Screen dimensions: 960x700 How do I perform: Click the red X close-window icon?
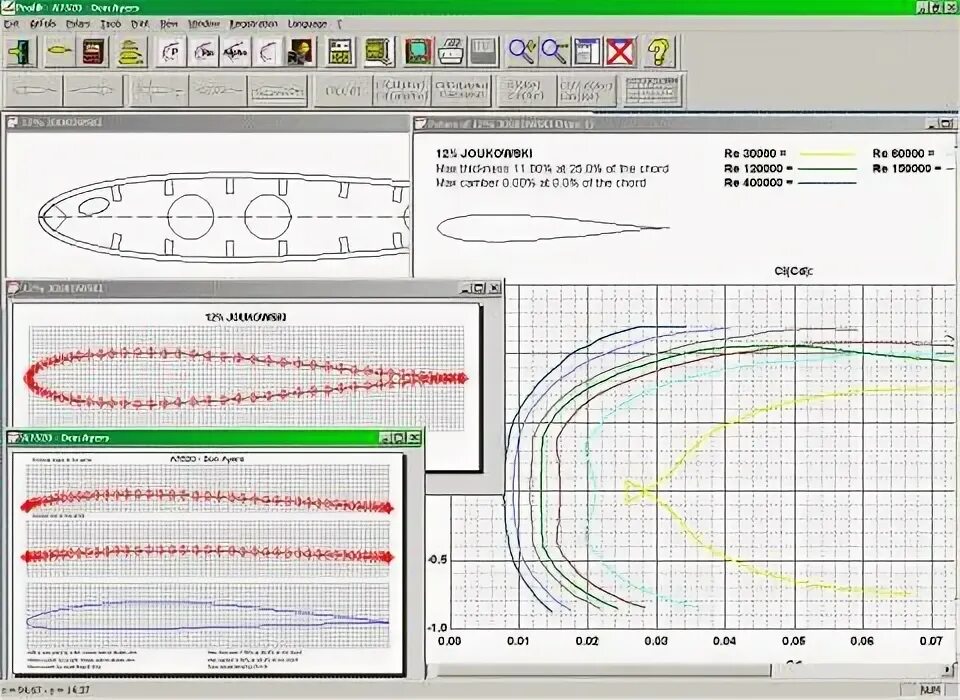(x=620, y=51)
